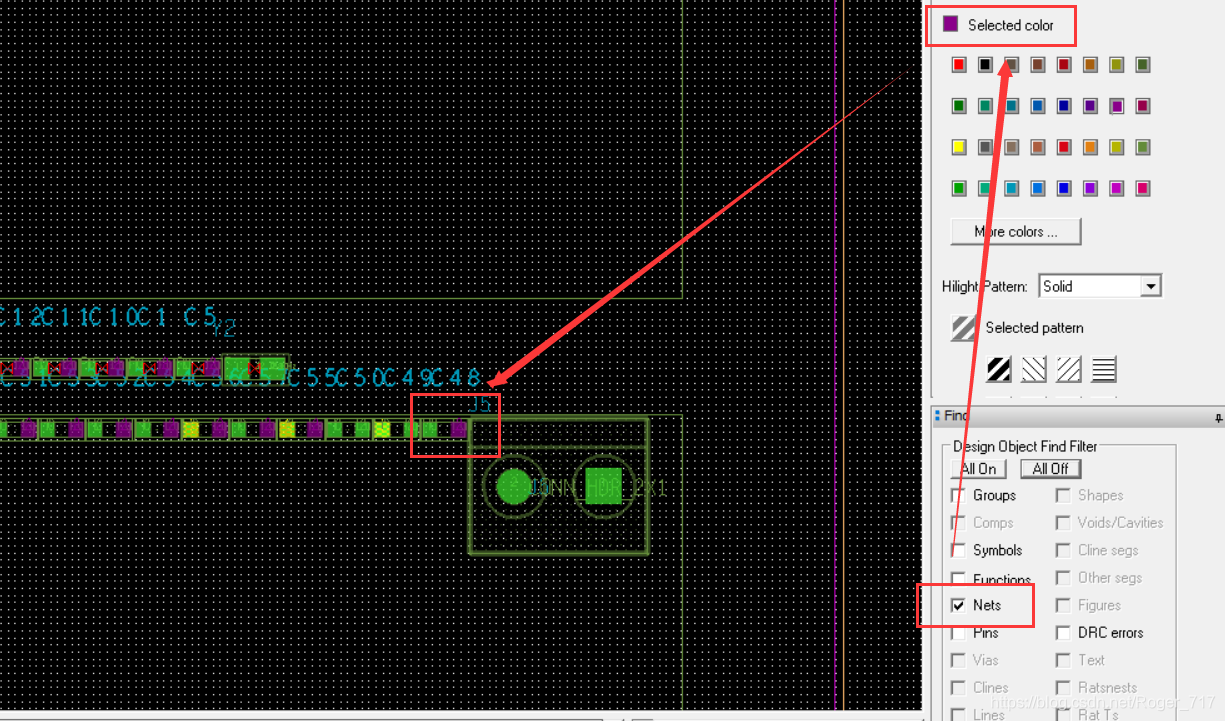This screenshot has width=1225, height=721.
Task: Click the purple pad left of J5
Action: pos(458,430)
